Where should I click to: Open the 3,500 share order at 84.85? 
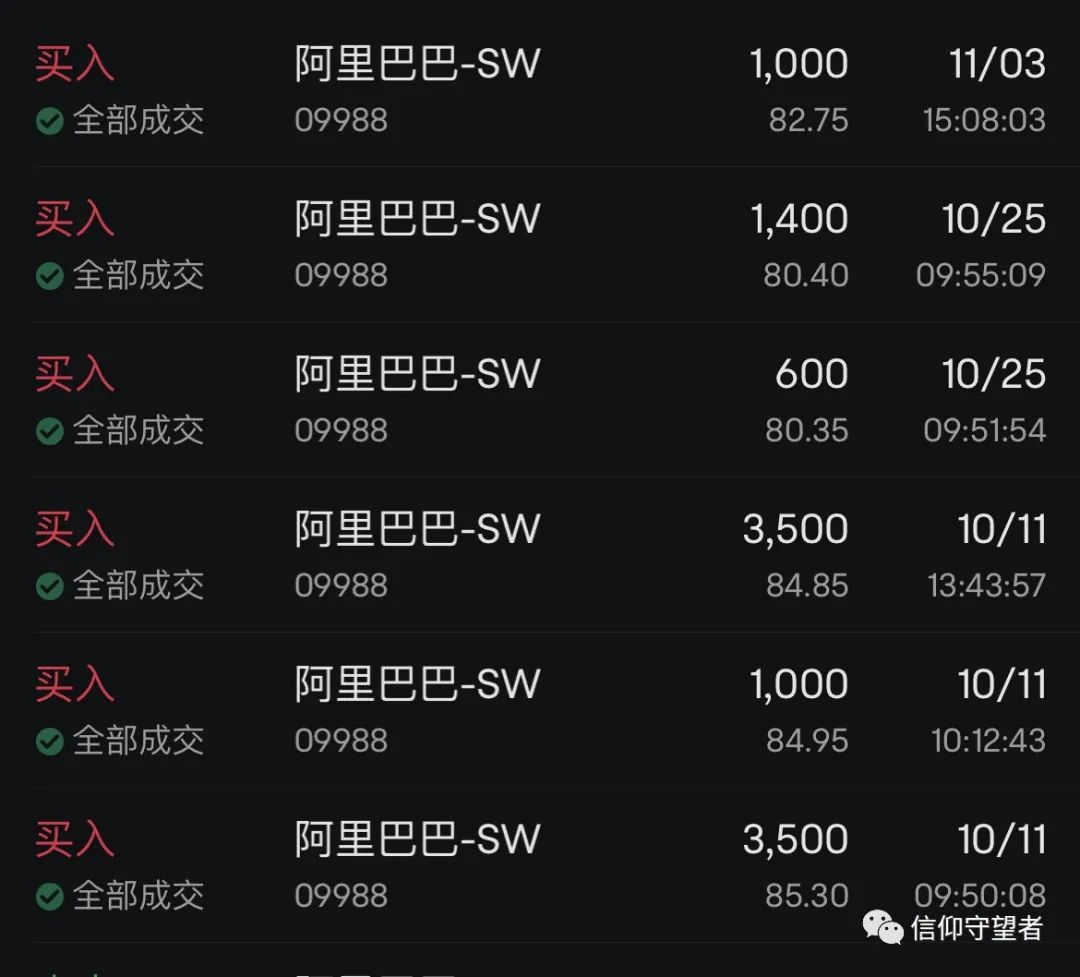click(540, 555)
